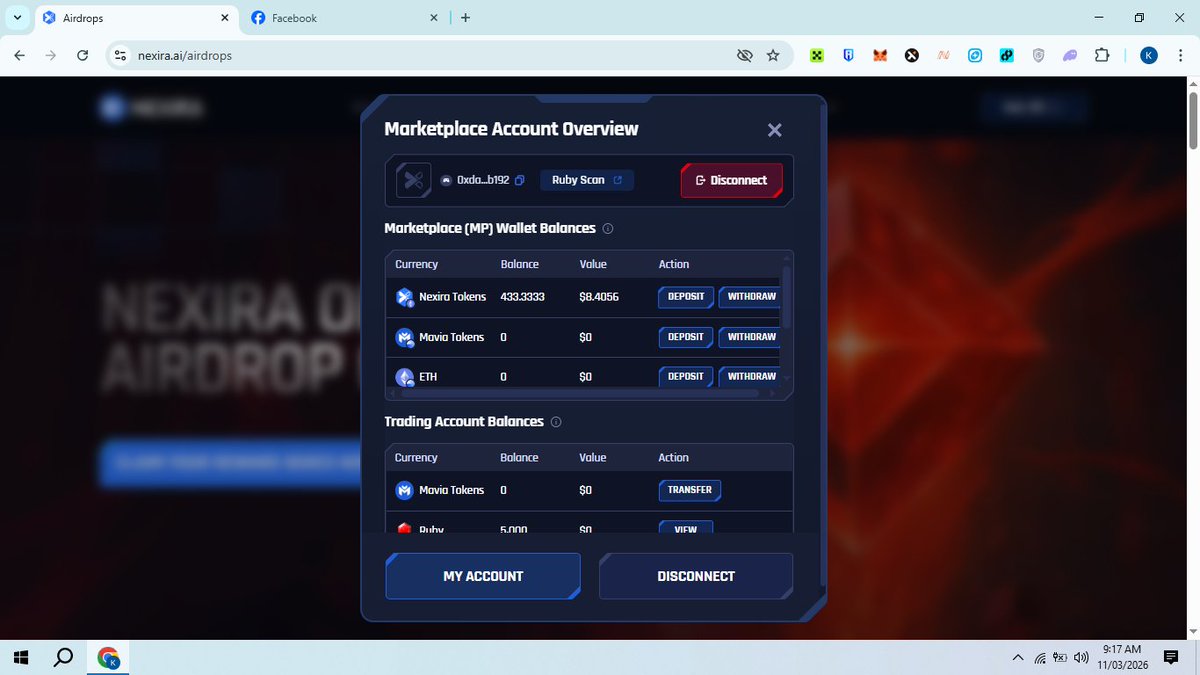The width and height of the screenshot is (1200, 675).
Task: Open the purple ghost Phantom extension
Action: 1070,56
